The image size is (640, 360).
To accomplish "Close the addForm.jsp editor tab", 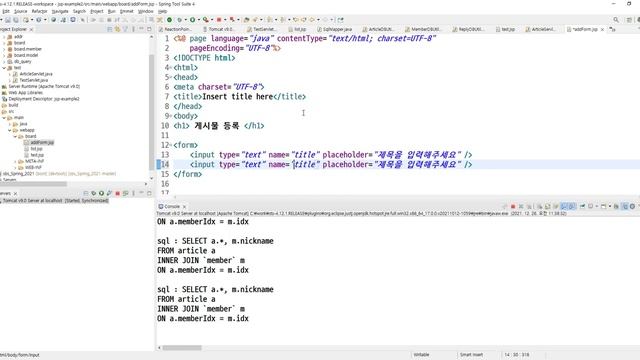I will pyautogui.click(x=602, y=29).
